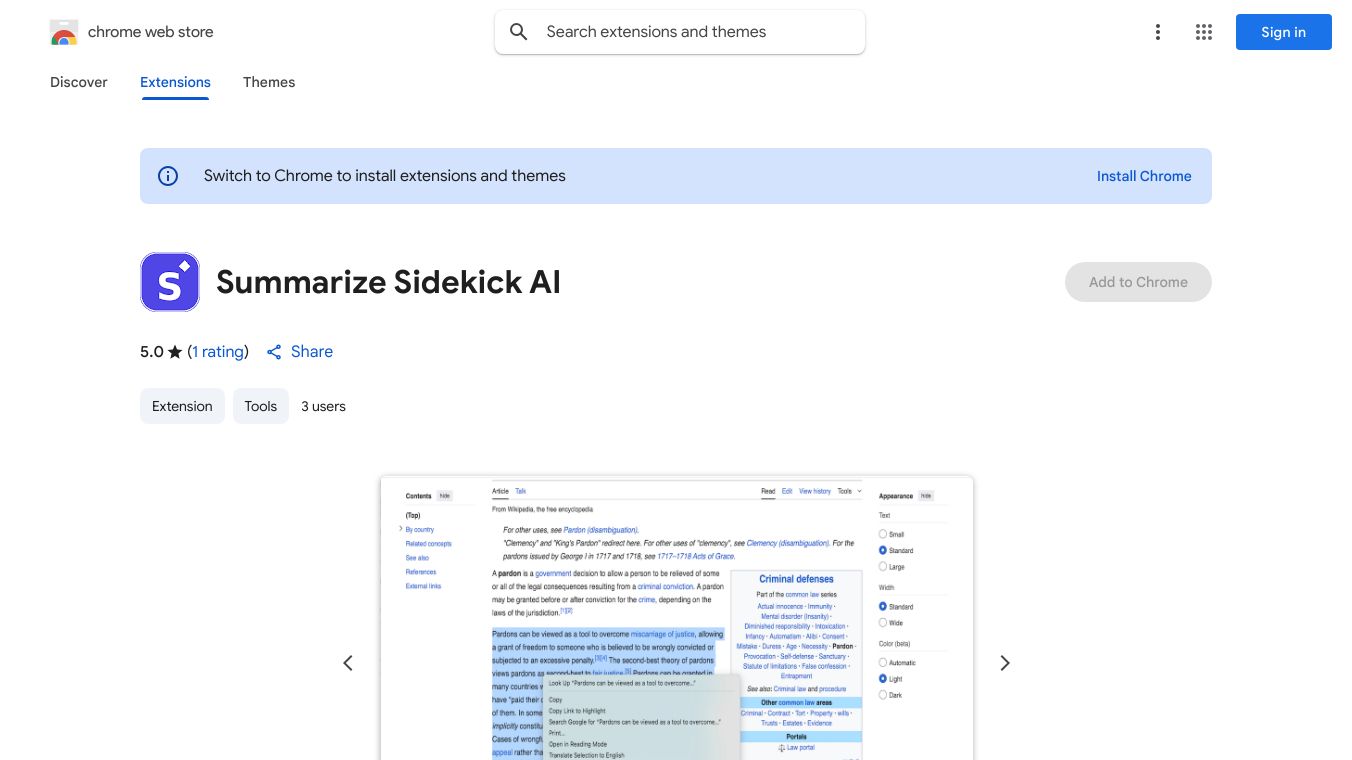Click the extension screenshot preview image

tap(676, 617)
